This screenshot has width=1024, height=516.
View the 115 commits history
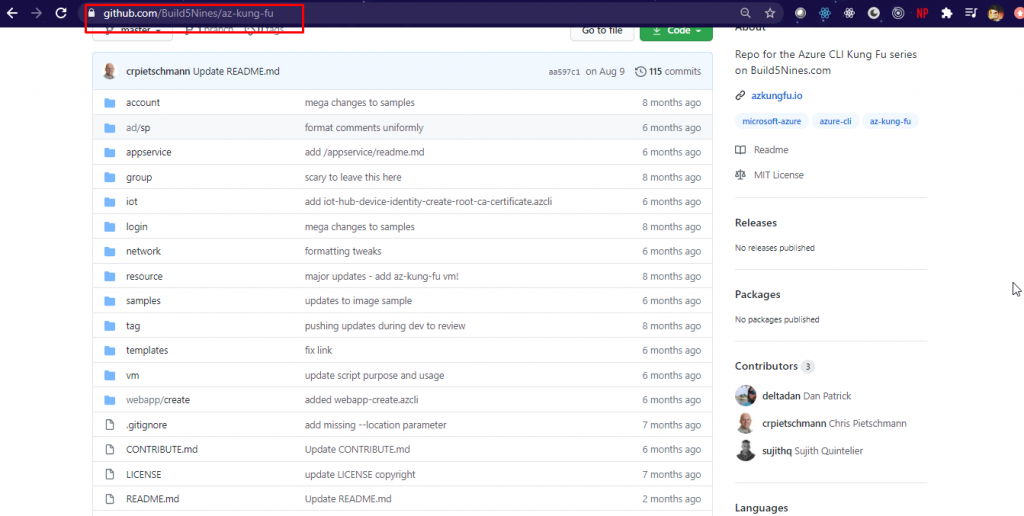tap(674, 72)
